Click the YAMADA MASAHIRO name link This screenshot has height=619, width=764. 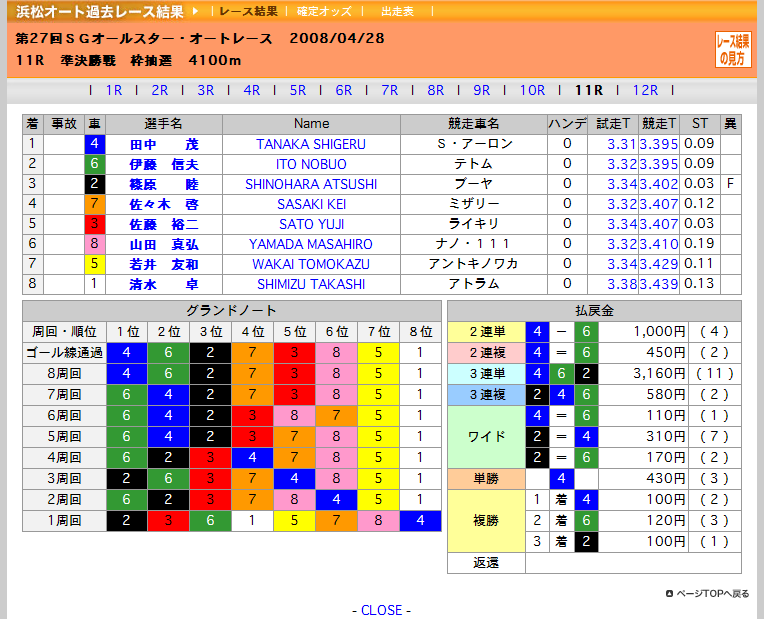click(x=311, y=244)
